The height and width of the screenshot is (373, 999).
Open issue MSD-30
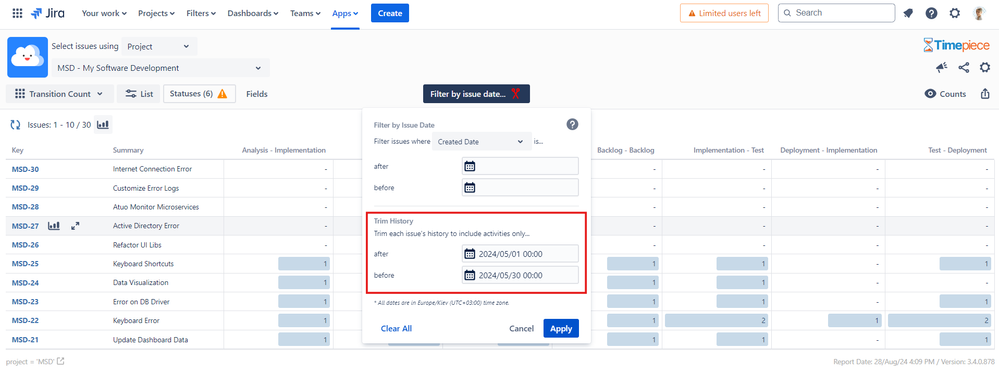(25, 170)
